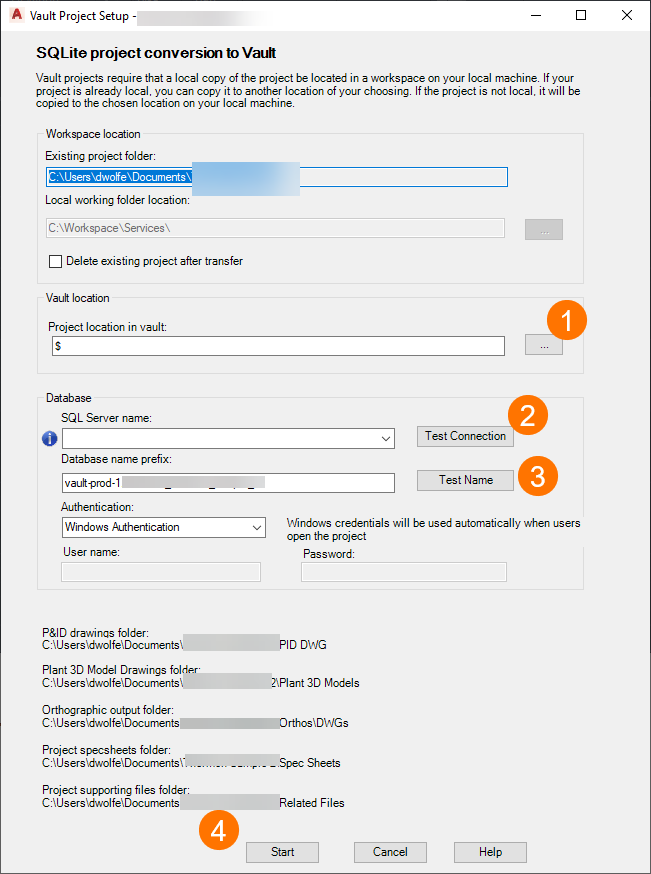Click the blue info icon beside SQL Server name

click(x=49, y=438)
